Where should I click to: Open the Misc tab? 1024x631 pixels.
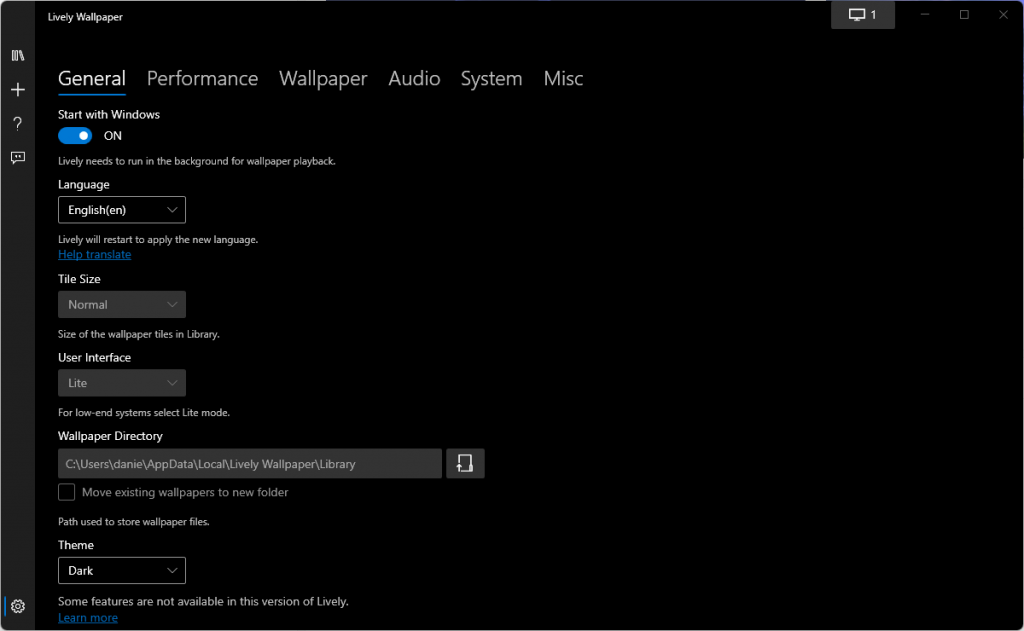coord(563,78)
